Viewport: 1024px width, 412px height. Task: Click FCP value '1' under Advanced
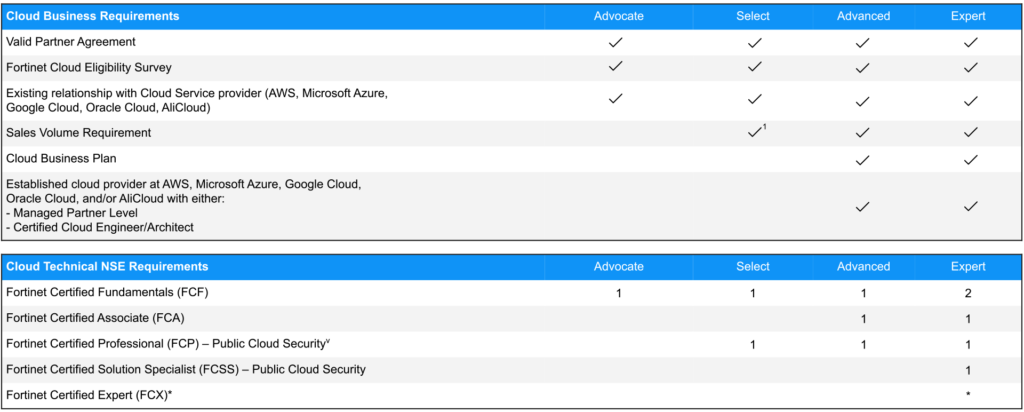[863, 345]
